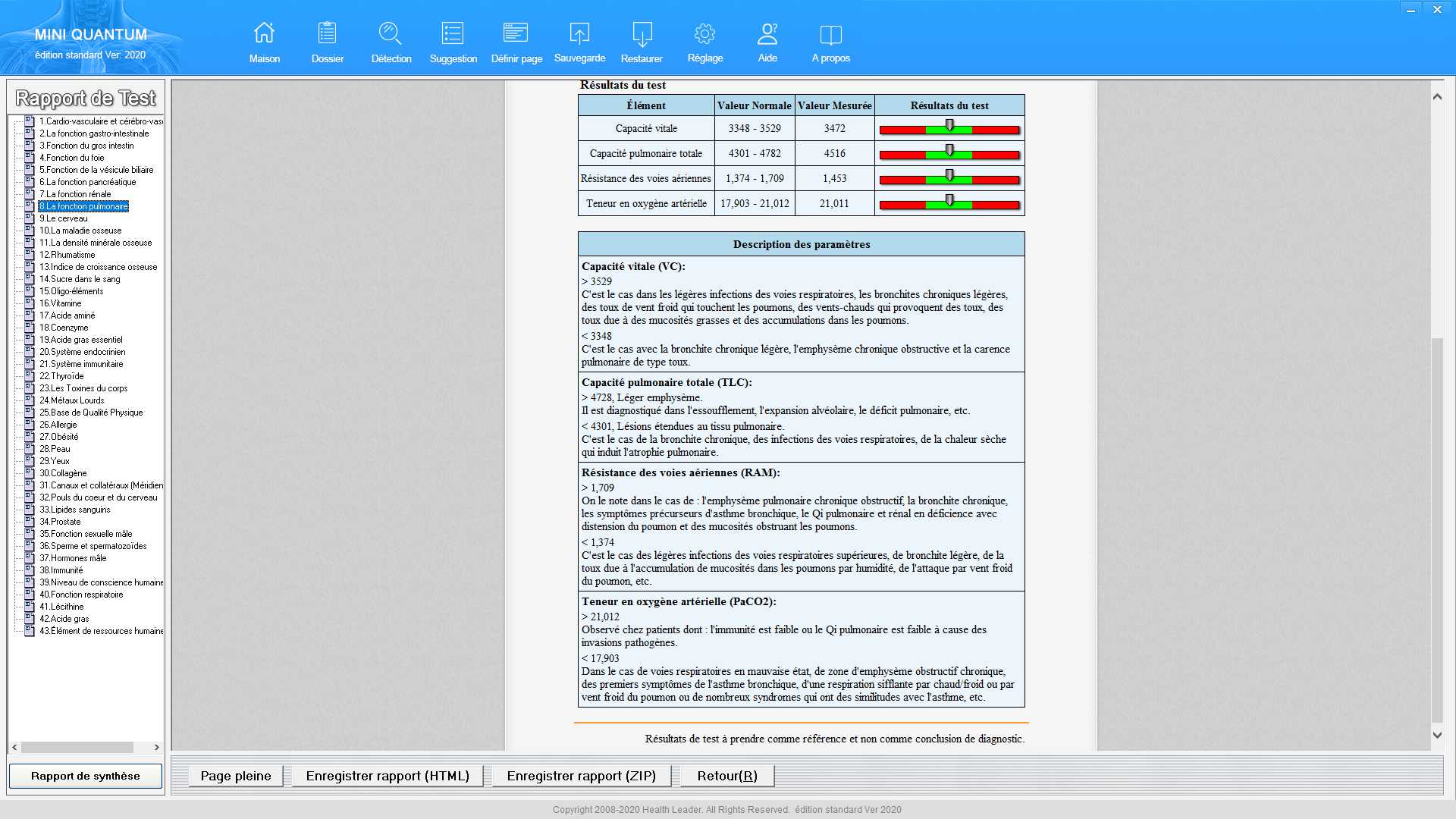Click the À propos menu item
The image size is (1456, 819).
tap(830, 40)
